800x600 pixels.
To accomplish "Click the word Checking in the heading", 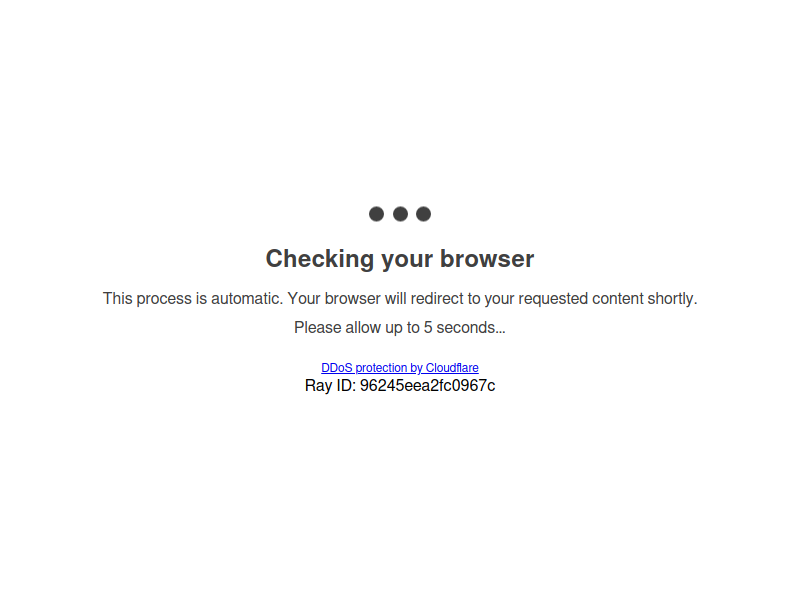I will pyautogui.click(x=320, y=259).
